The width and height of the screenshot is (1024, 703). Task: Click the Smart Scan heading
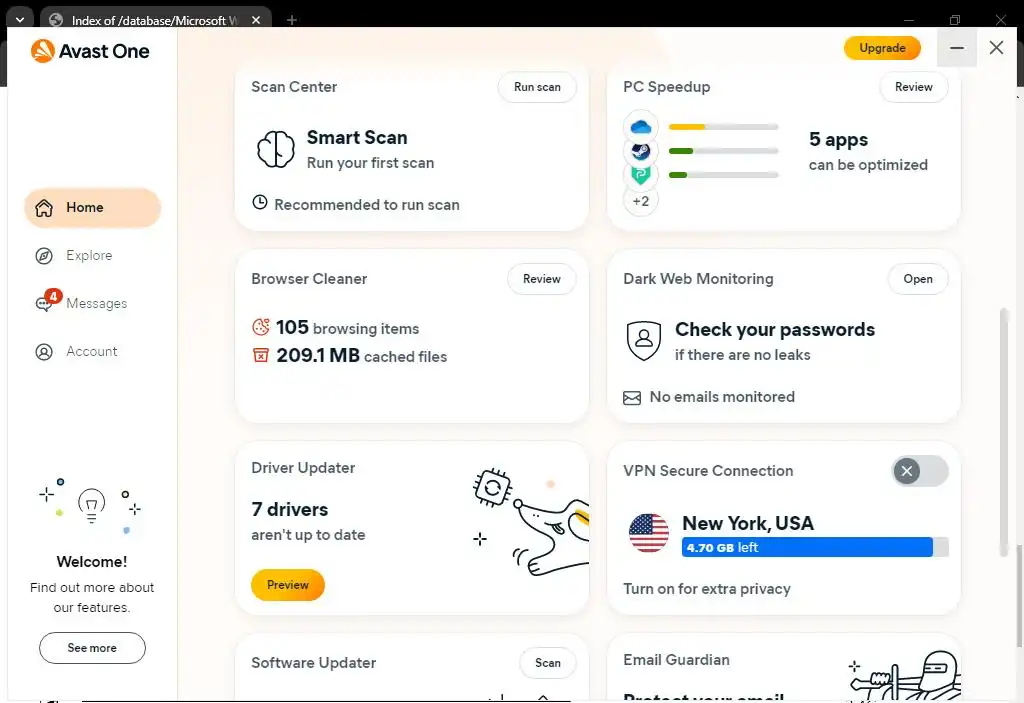tap(357, 138)
